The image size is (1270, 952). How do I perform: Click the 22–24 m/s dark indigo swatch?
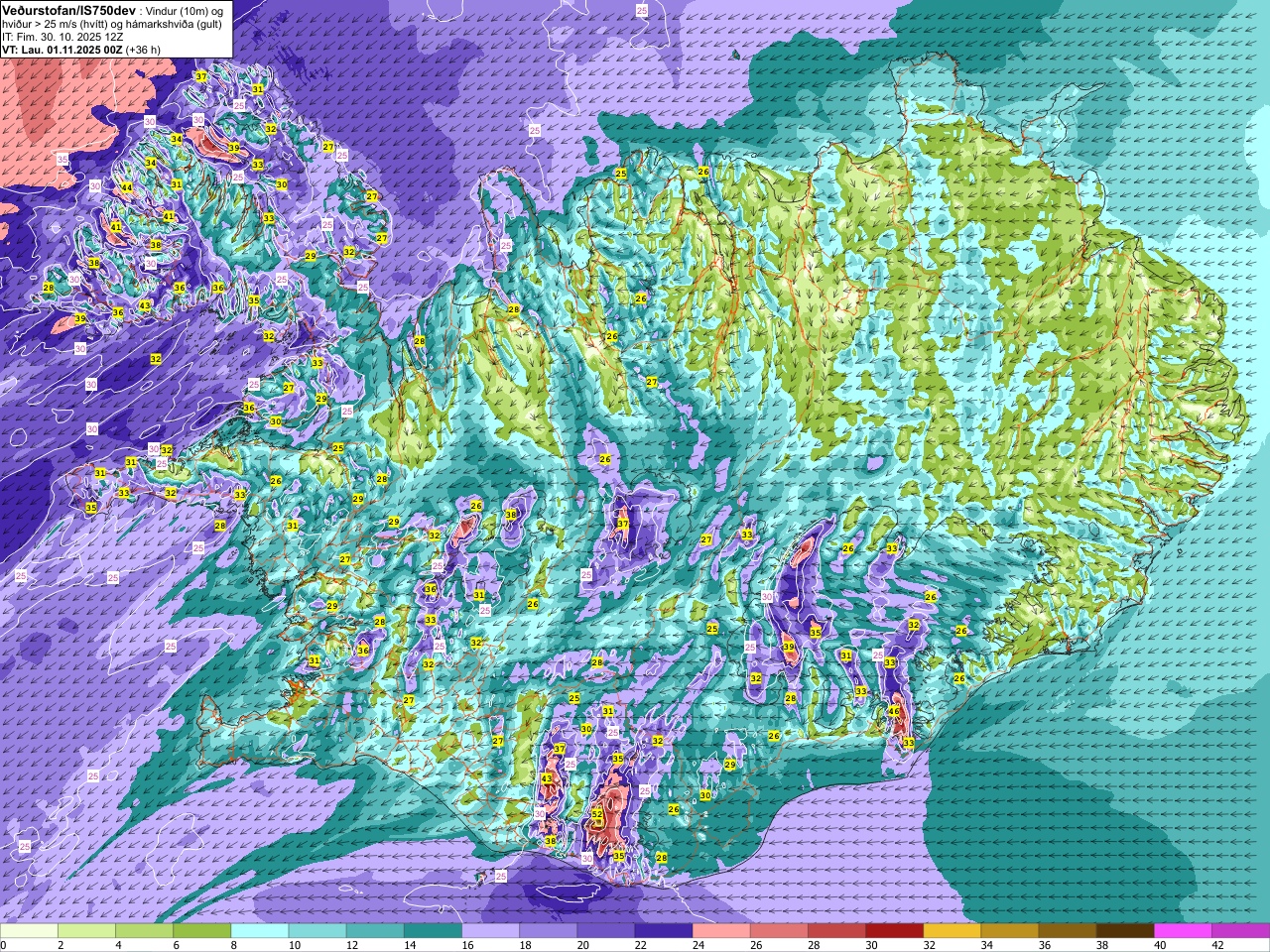click(664, 931)
